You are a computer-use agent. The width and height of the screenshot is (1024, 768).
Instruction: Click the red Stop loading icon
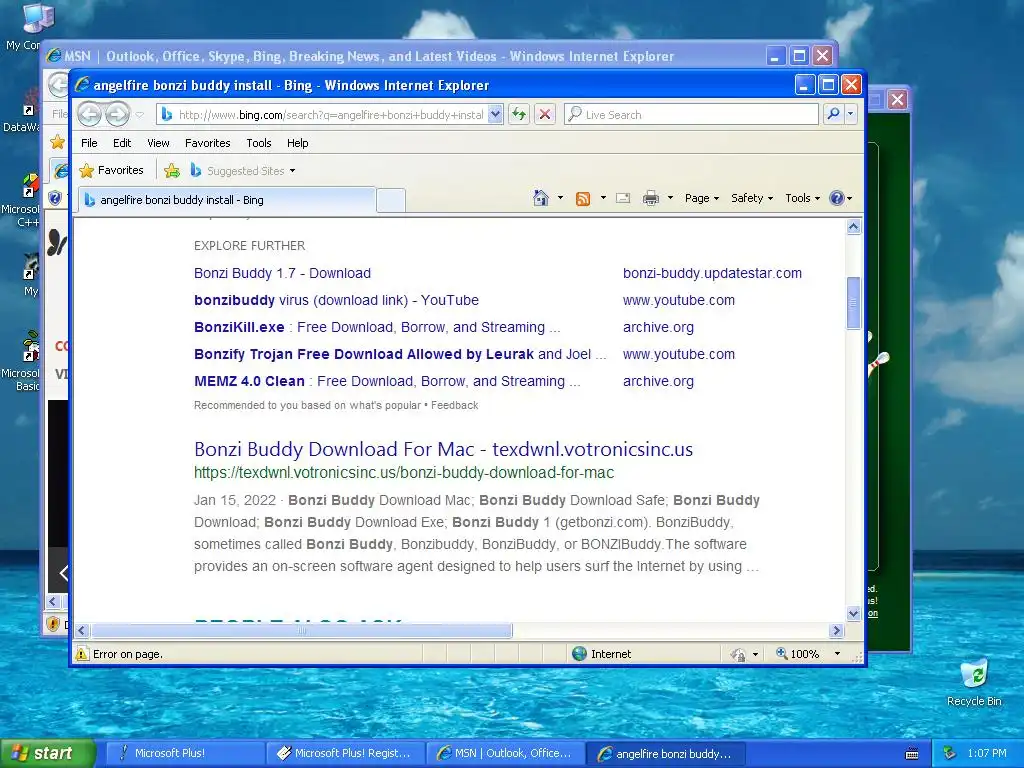(545, 114)
